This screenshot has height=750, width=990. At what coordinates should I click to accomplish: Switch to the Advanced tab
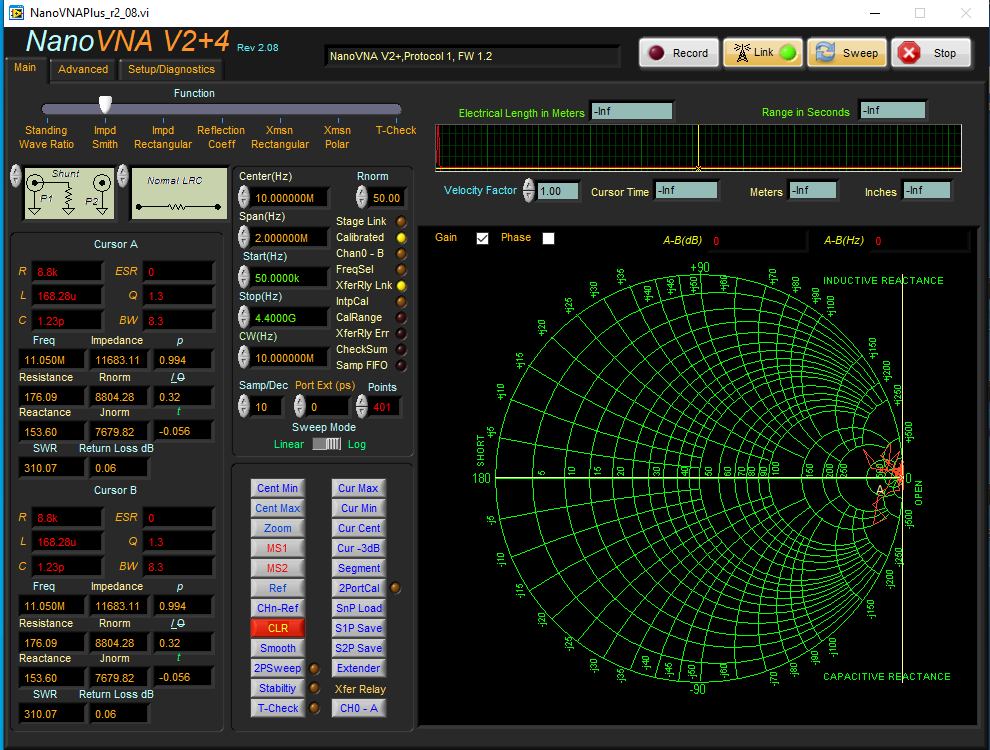(83, 69)
